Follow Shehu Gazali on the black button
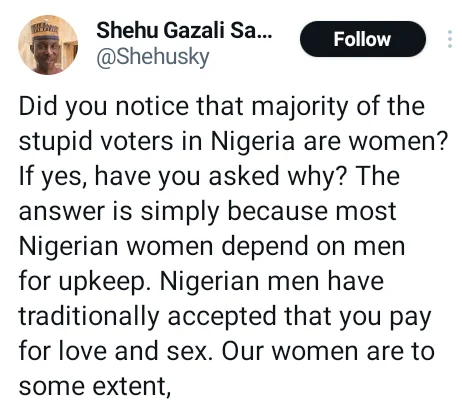Screen dimensions: 462x405 coord(363,39)
